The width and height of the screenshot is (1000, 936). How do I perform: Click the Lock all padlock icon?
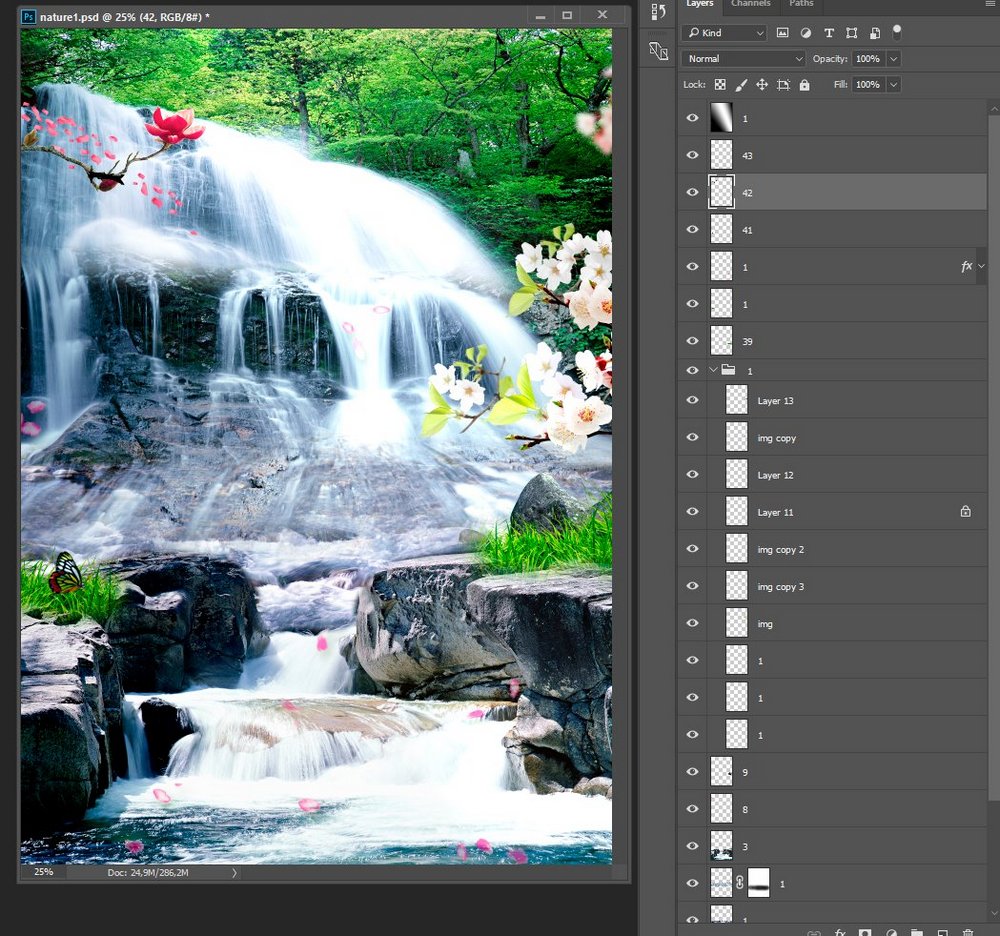[x=805, y=84]
